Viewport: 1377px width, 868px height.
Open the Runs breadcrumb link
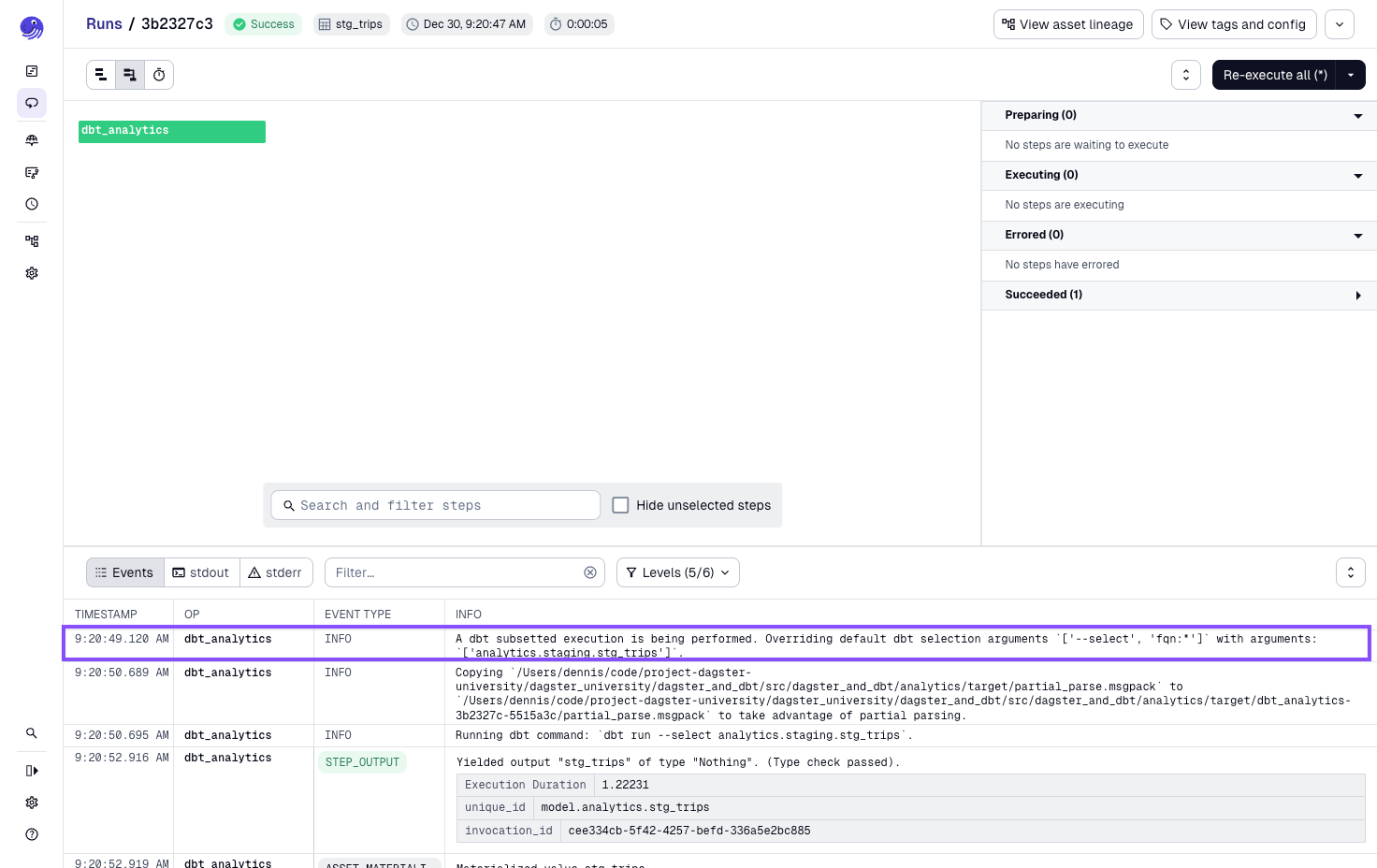(104, 23)
